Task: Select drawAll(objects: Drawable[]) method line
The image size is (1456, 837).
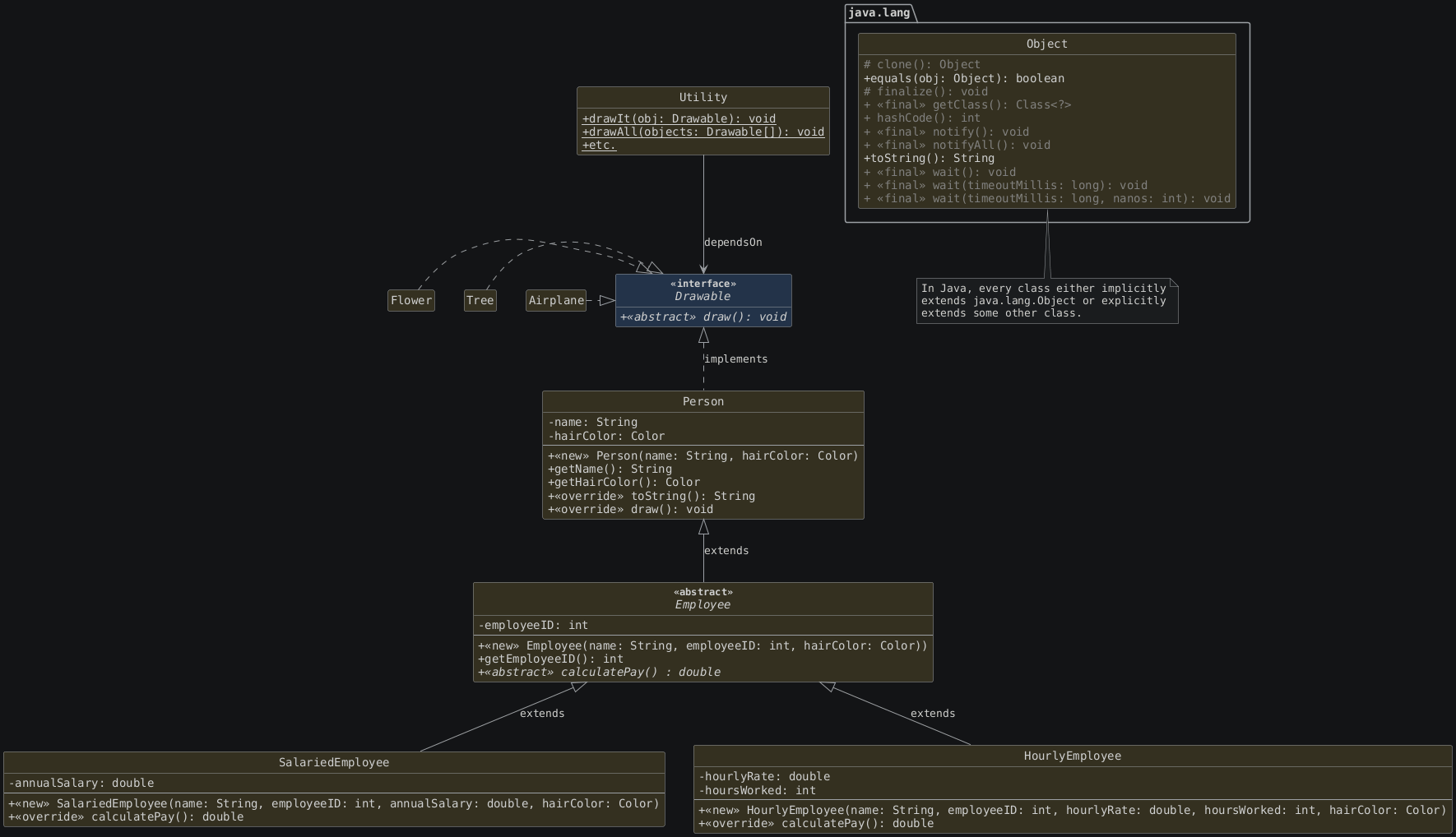Action: [x=703, y=132]
